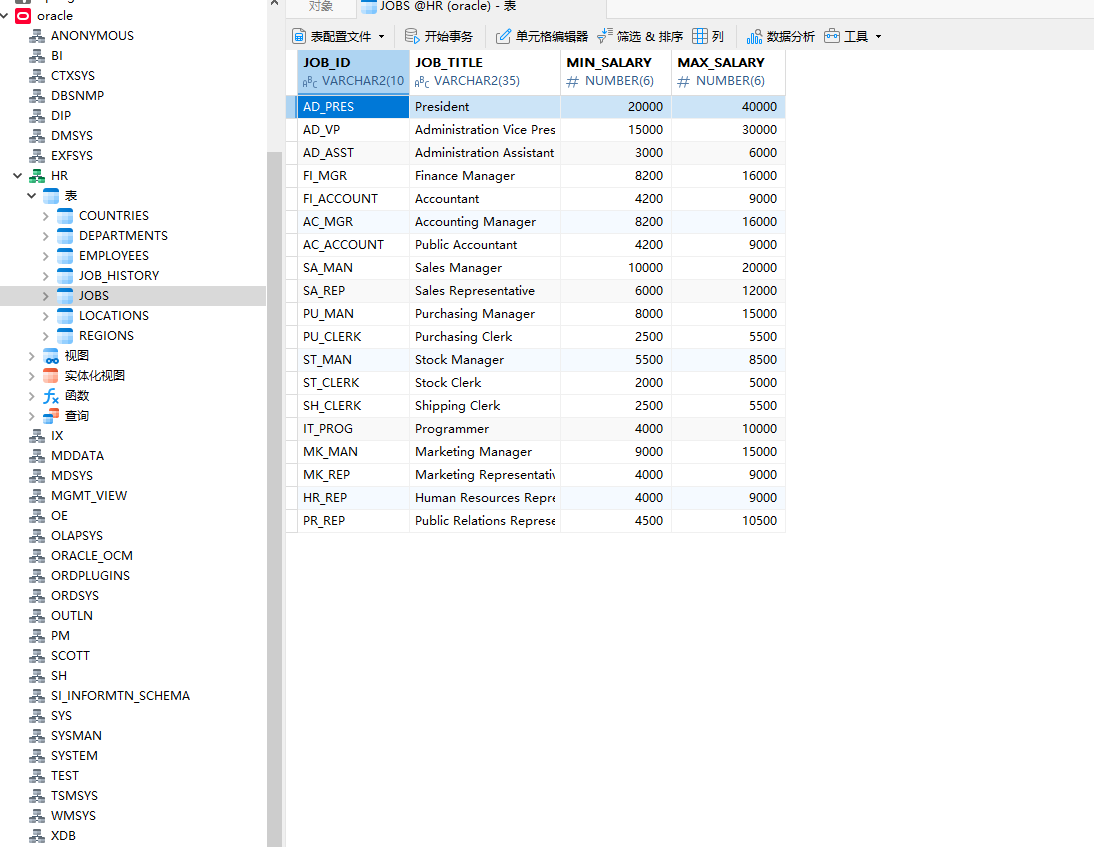The image size is (1094, 847).
Task: Expand the 视图 folder chevron
Action: (x=31, y=356)
